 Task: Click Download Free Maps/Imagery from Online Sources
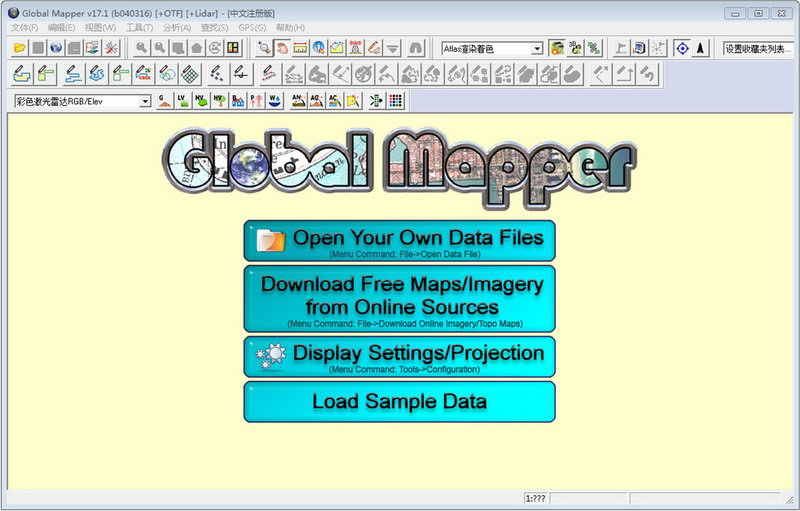pyautogui.click(x=399, y=298)
